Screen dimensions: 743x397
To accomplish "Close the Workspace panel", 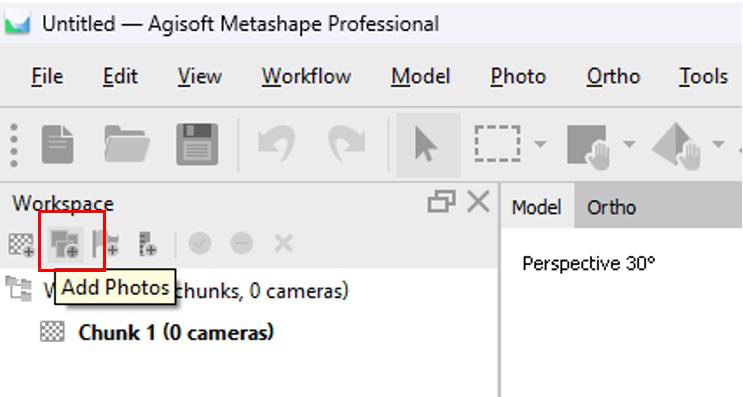I will click(x=478, y=202).
